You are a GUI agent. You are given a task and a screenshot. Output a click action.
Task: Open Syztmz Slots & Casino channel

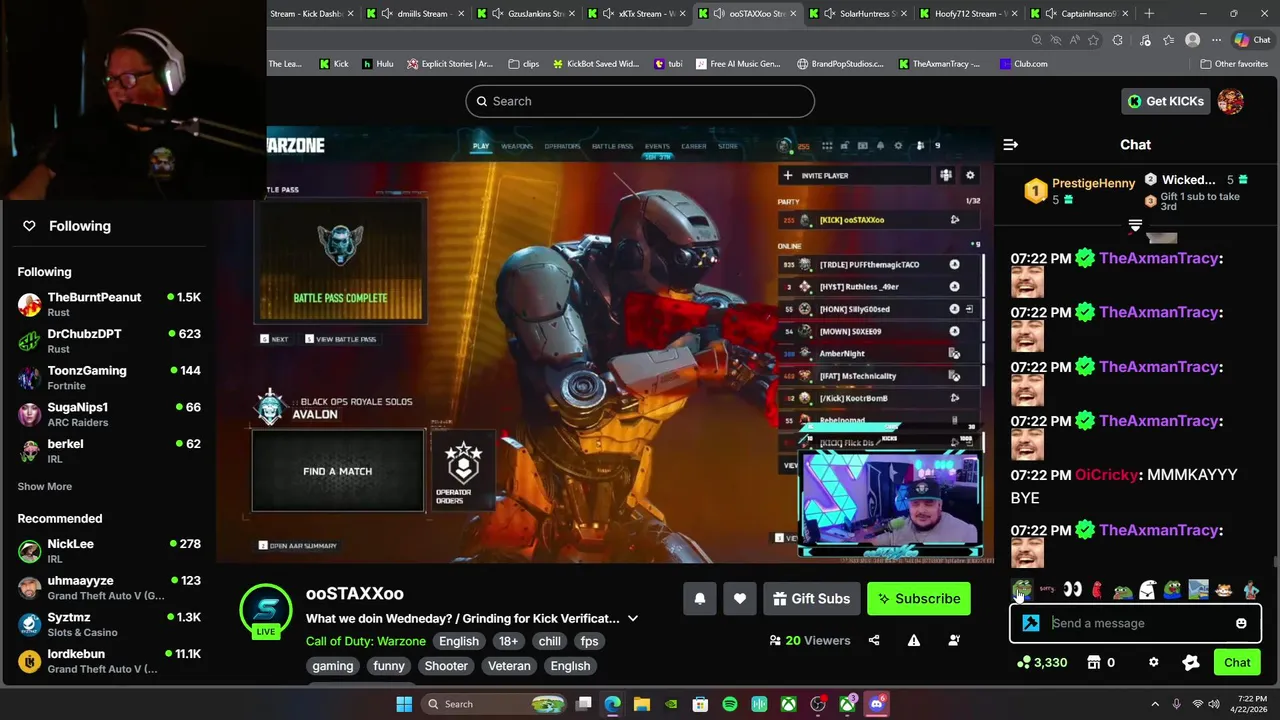coord(108,624)
